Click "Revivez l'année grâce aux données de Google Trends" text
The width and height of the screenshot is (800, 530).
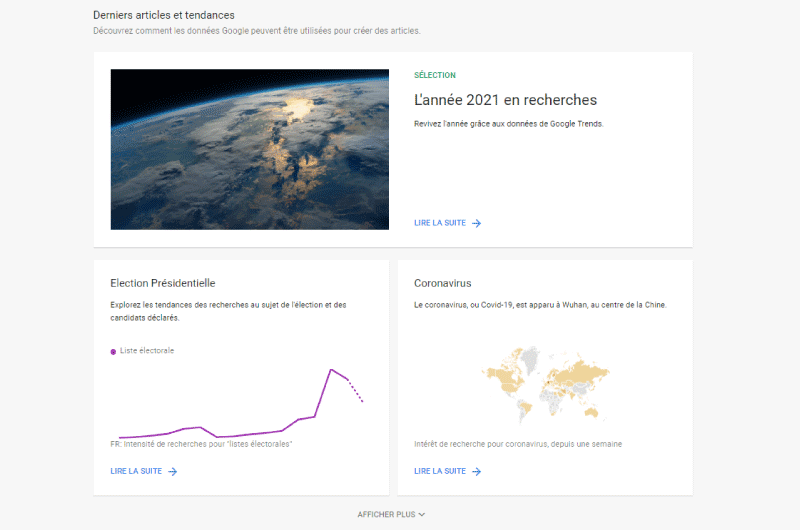[x=508, y=124]
